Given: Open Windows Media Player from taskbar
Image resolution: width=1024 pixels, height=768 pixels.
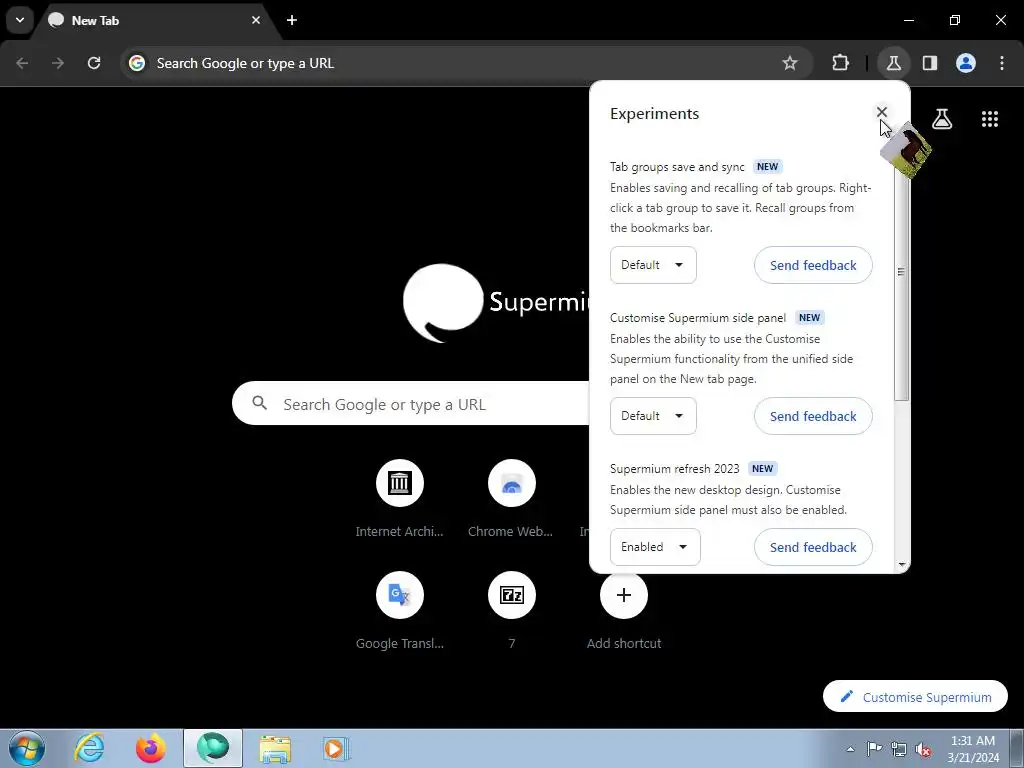Looking at the screenshot, I should pyautogui.click(x=337, y=749).
